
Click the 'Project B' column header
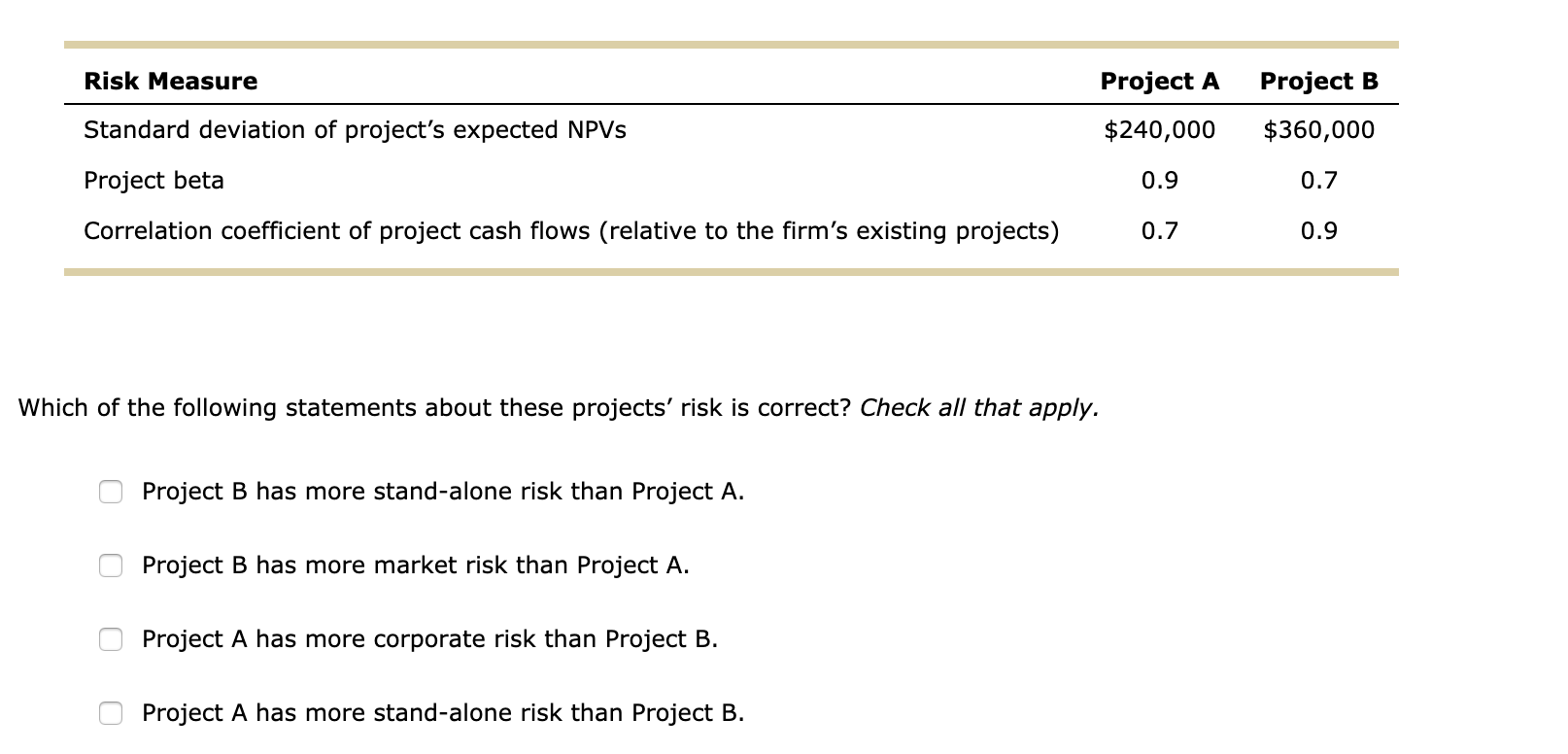point(1318,82)
